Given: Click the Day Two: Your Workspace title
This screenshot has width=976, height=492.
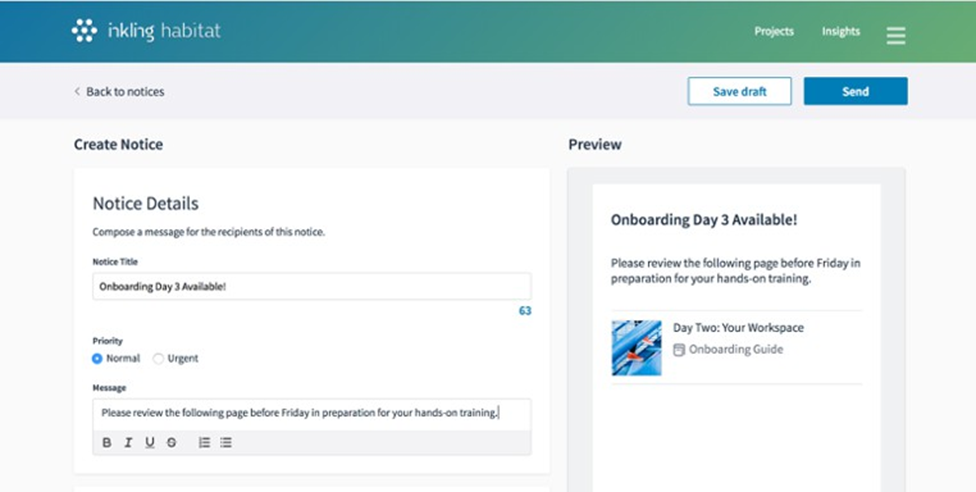Looking at the screenshot, I should [738, 328].
